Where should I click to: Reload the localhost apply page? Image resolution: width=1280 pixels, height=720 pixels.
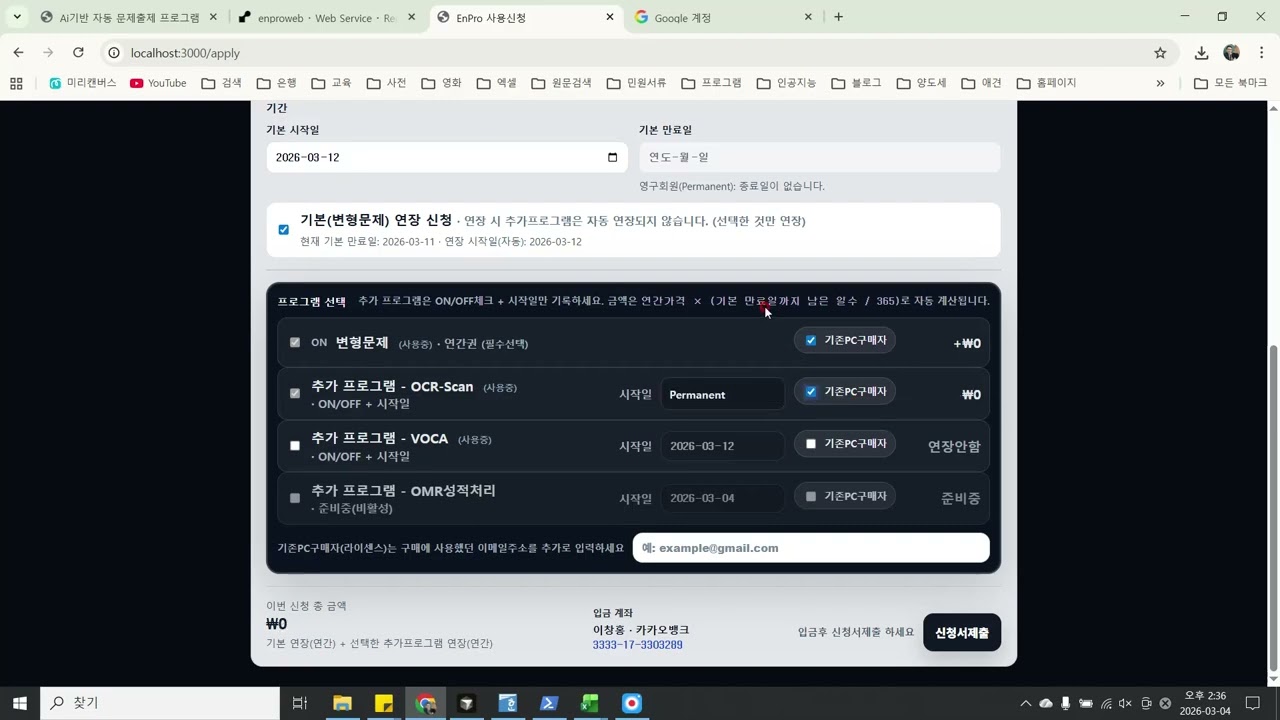coord(78,53)
